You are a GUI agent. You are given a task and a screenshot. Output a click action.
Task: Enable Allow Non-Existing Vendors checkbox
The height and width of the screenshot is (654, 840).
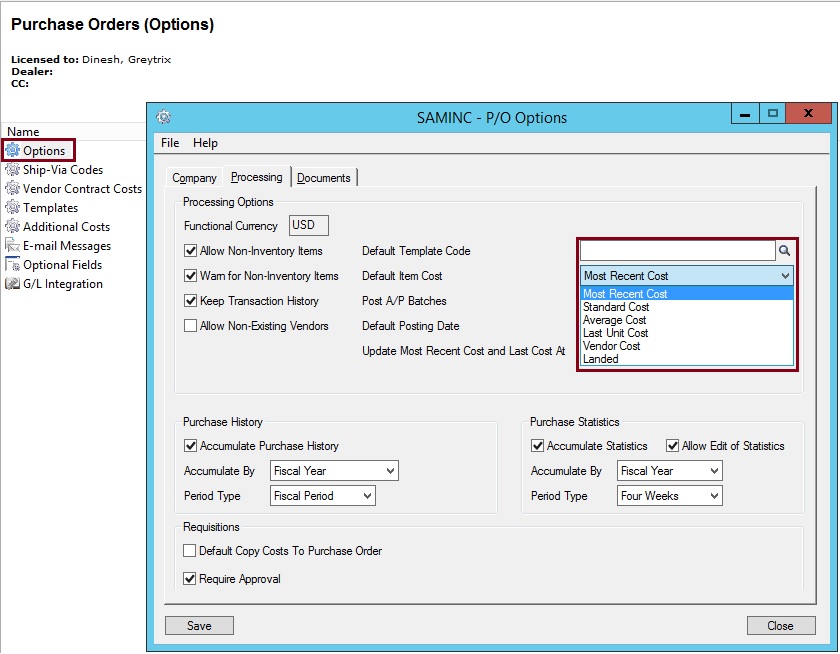tap(191, 326)
